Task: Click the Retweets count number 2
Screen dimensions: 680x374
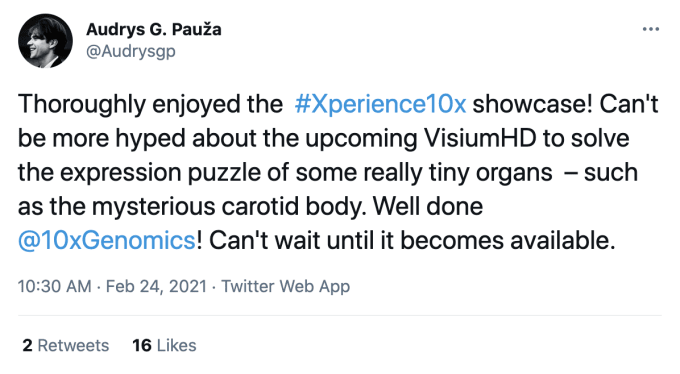Action: [27, 345]
